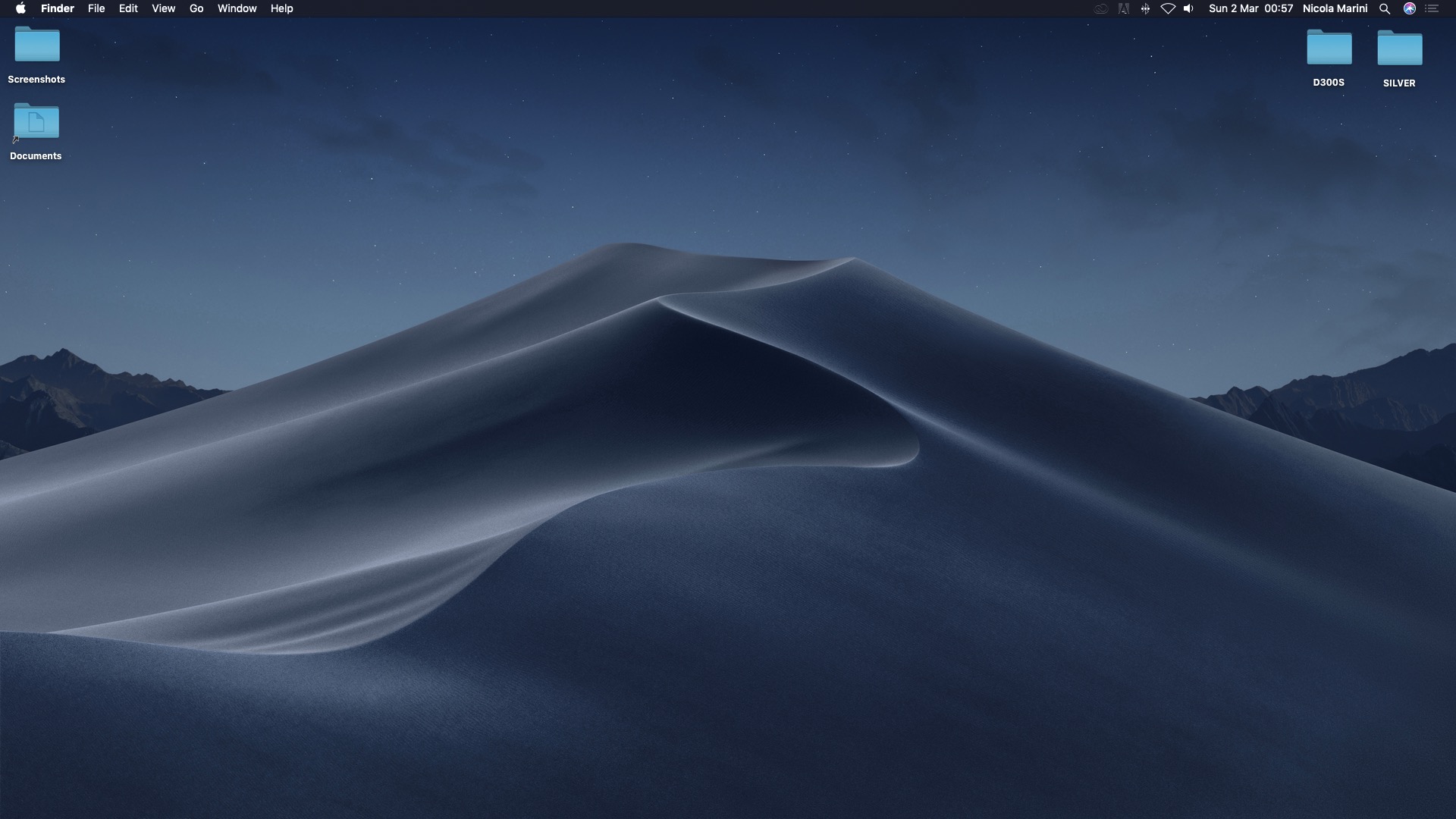
Task: Open the Edit menu
Action: [x=128, y=8]
